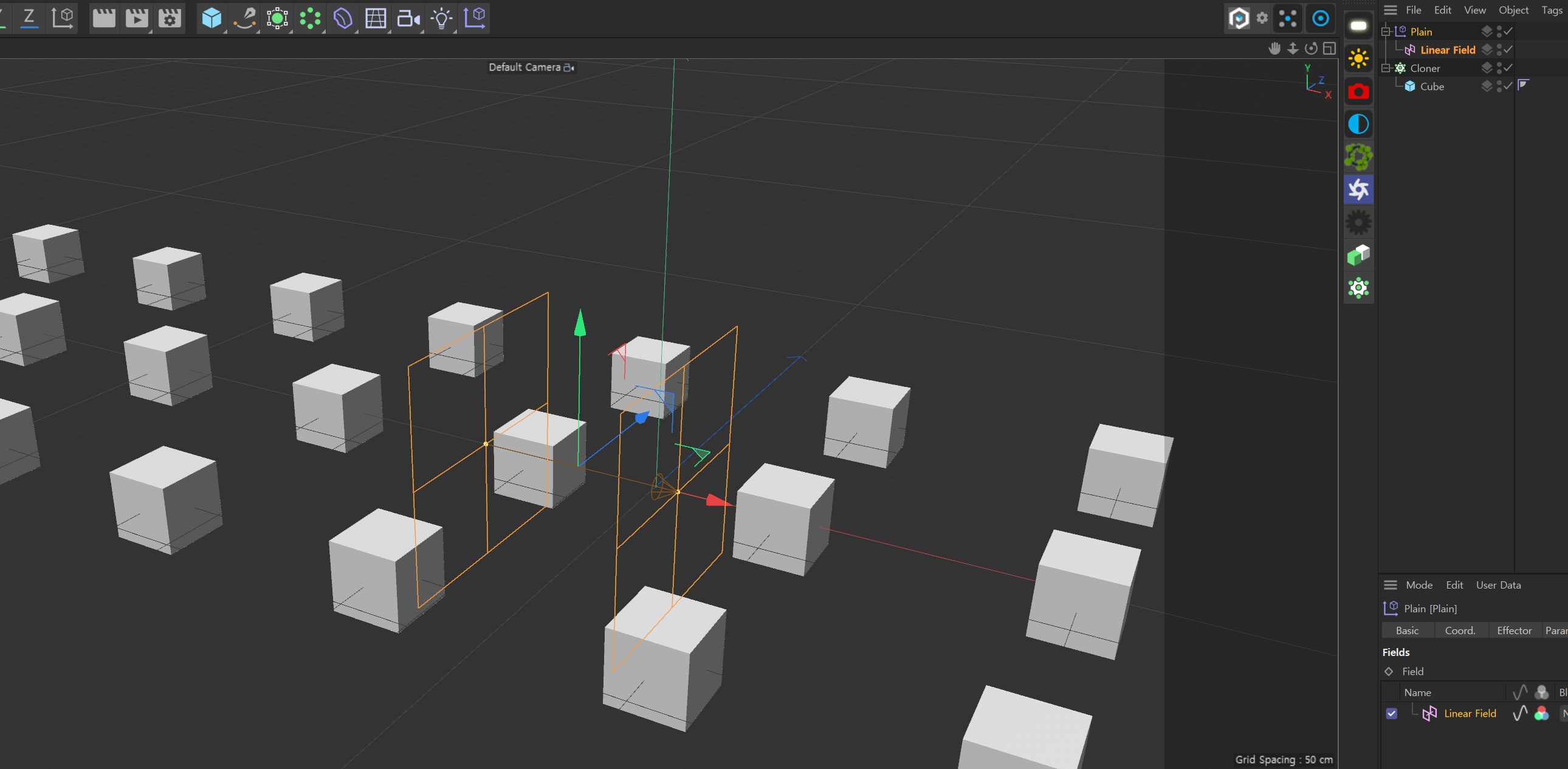Image resolution: width=1568 pixels, height=769 pixels.
Task: Add a Camera object from toolbar
Action: coord(408,18)
